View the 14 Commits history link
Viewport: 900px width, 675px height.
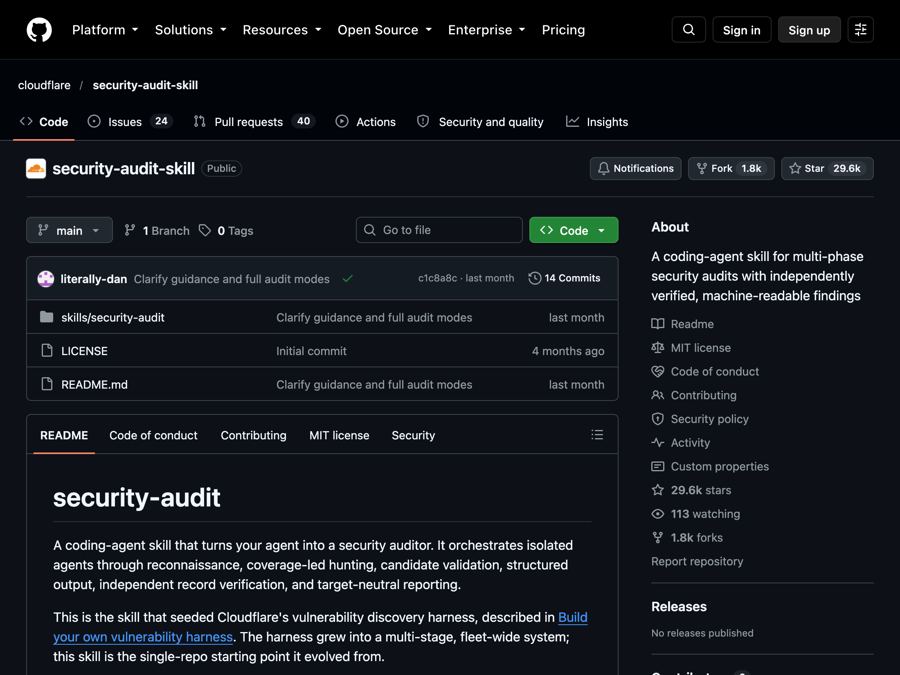tap(564, 278)
